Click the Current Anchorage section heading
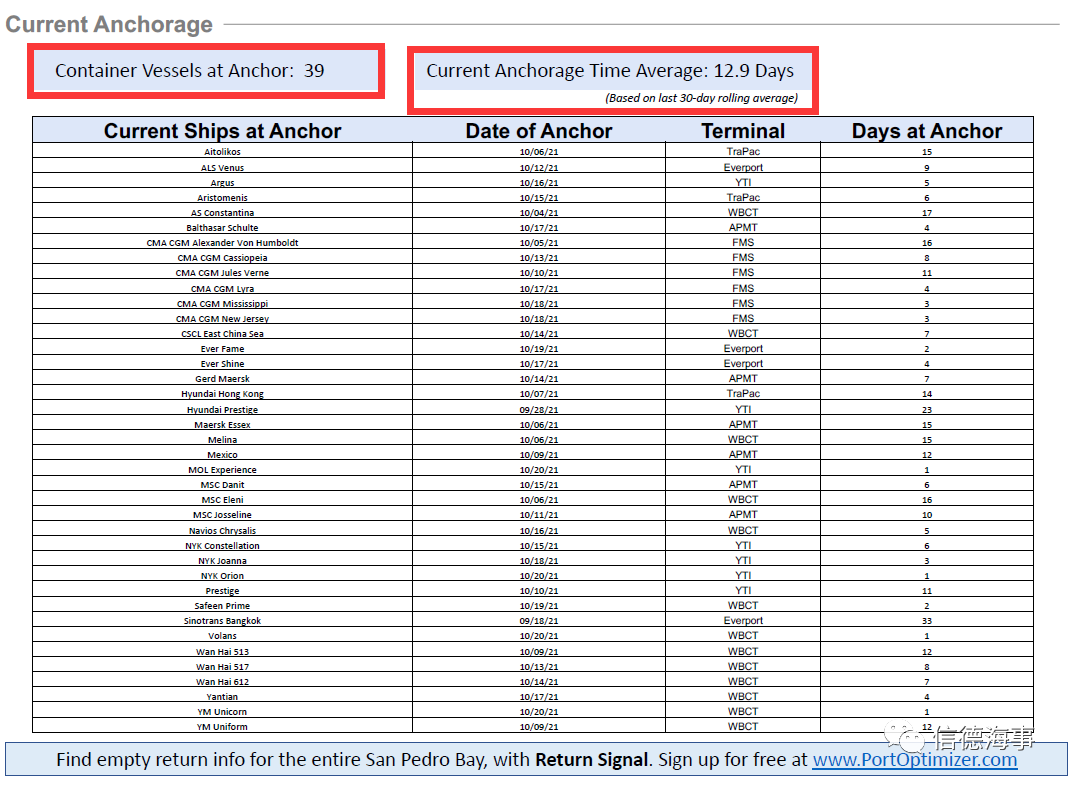 pos(109,25)
